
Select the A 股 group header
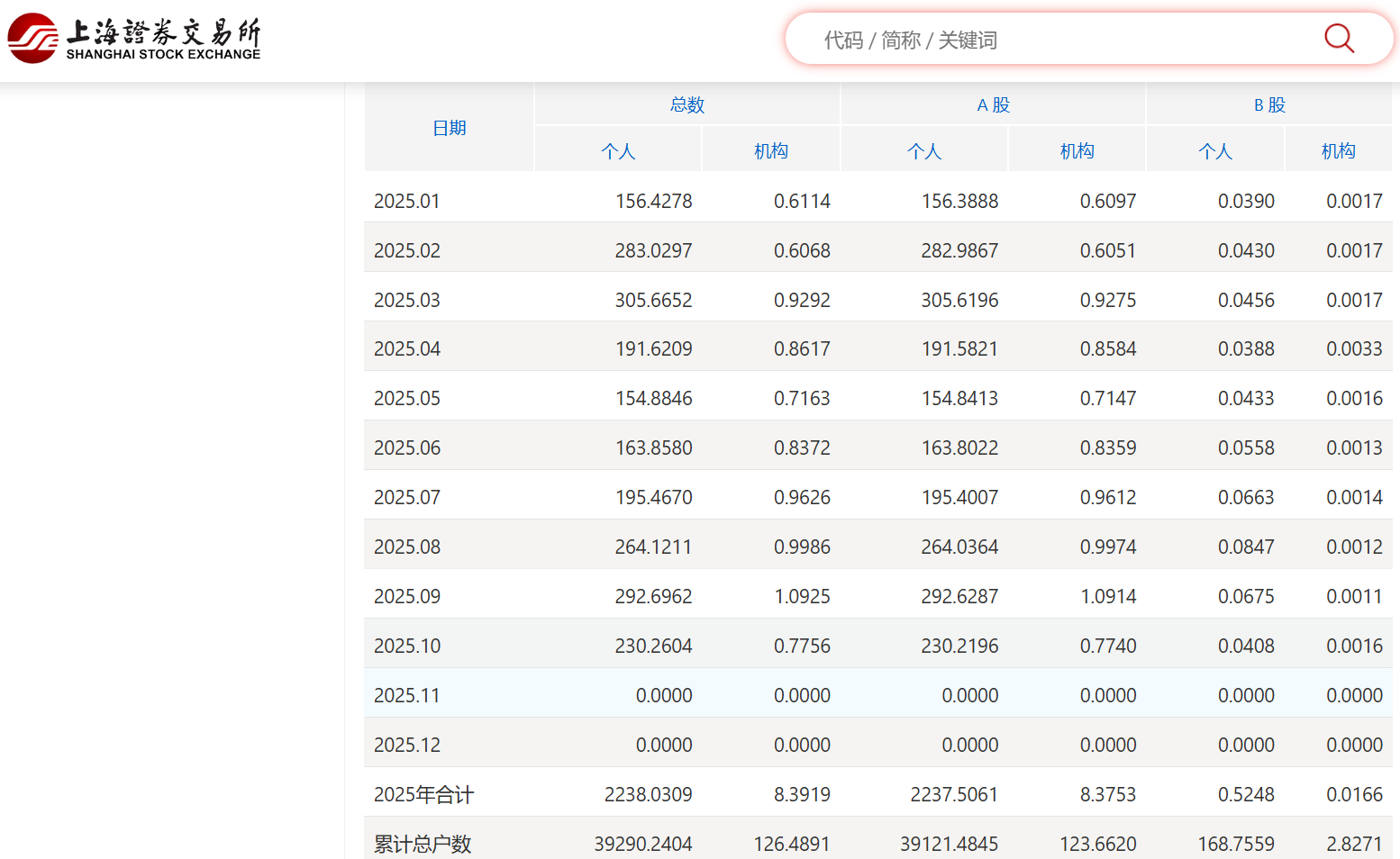coord(993,104)
